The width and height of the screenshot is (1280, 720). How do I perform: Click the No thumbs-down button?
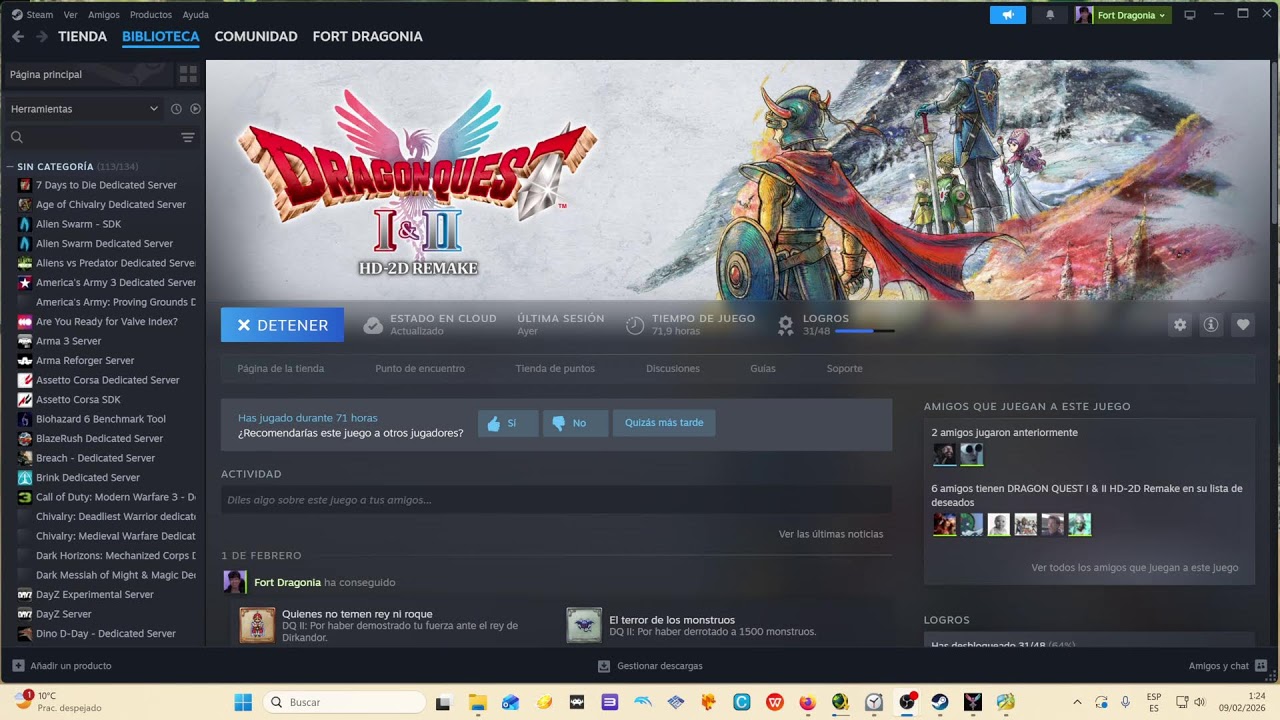575,423
